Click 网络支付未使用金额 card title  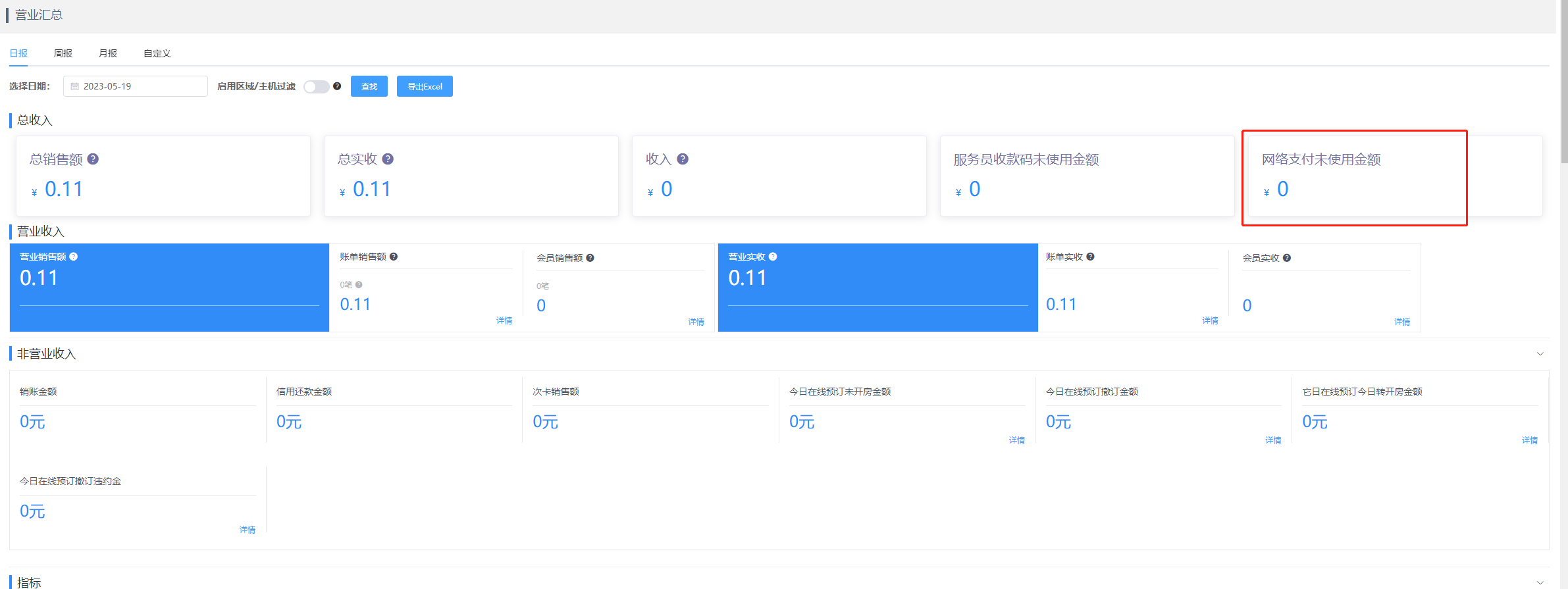(x=1321, y=159)
